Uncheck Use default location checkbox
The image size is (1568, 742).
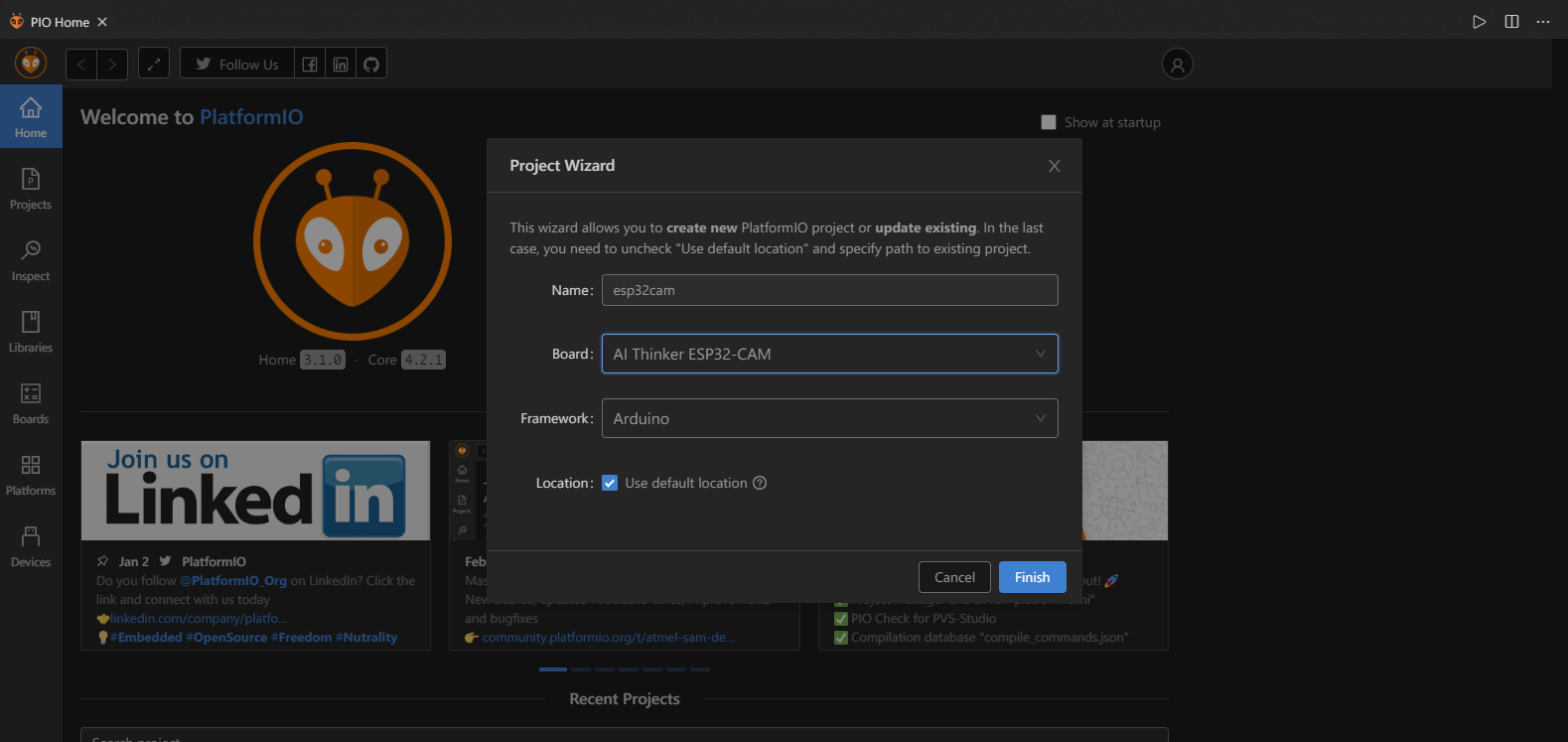click(610, 483)
